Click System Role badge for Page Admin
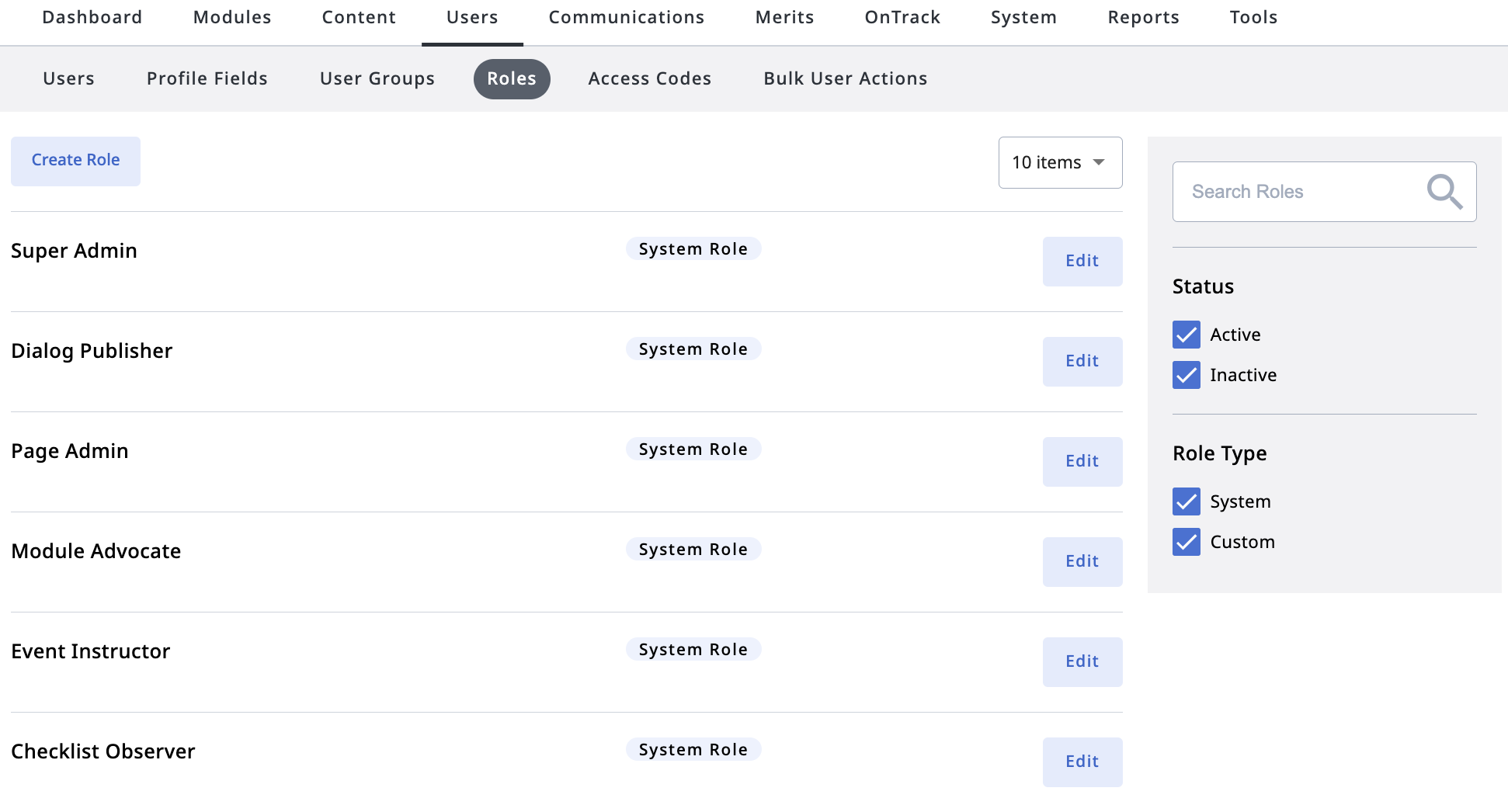1508x812 pixels. click(693, 449)
